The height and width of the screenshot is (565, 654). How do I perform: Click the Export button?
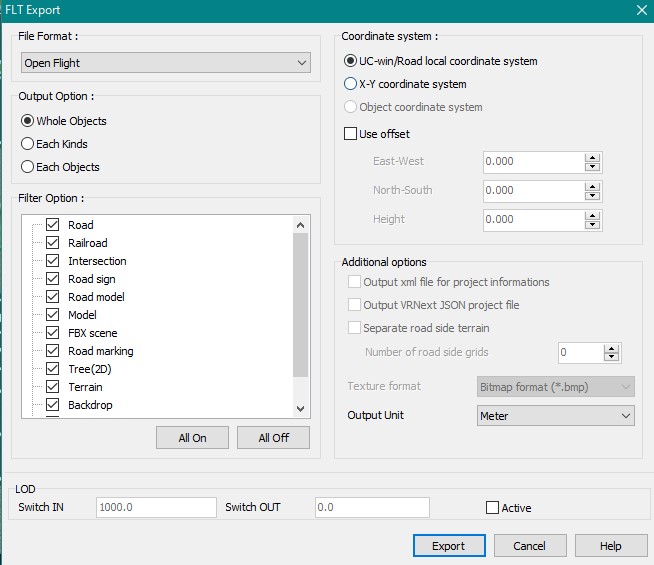pyautogui.click(x=448, y=546)
